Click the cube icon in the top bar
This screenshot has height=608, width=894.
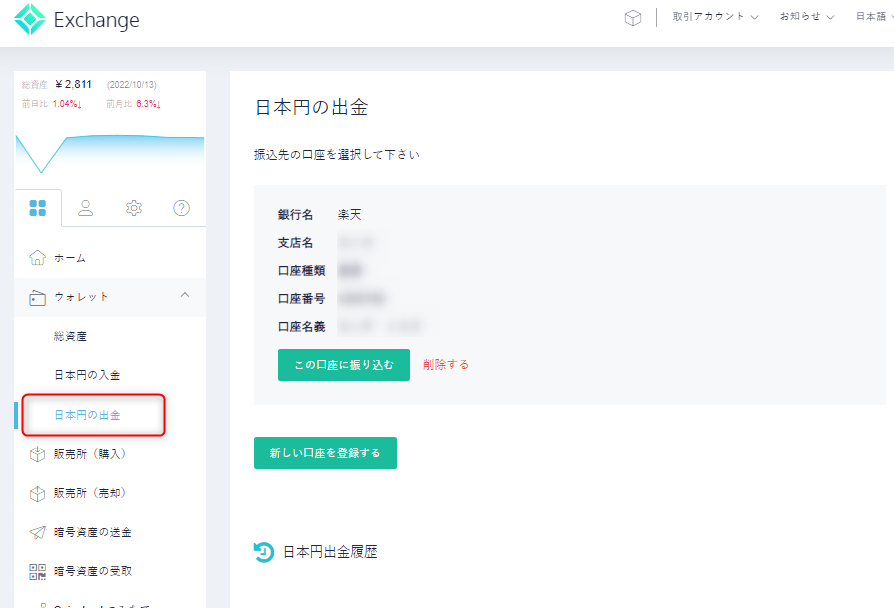(x=632, y=17)
